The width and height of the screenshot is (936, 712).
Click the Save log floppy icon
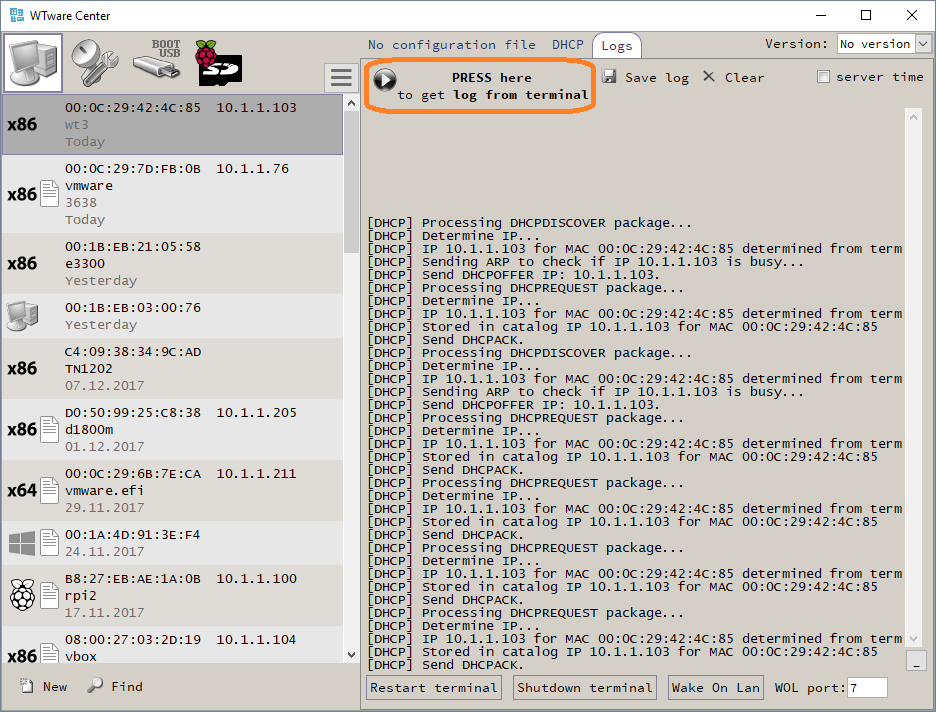coord(610,77)
